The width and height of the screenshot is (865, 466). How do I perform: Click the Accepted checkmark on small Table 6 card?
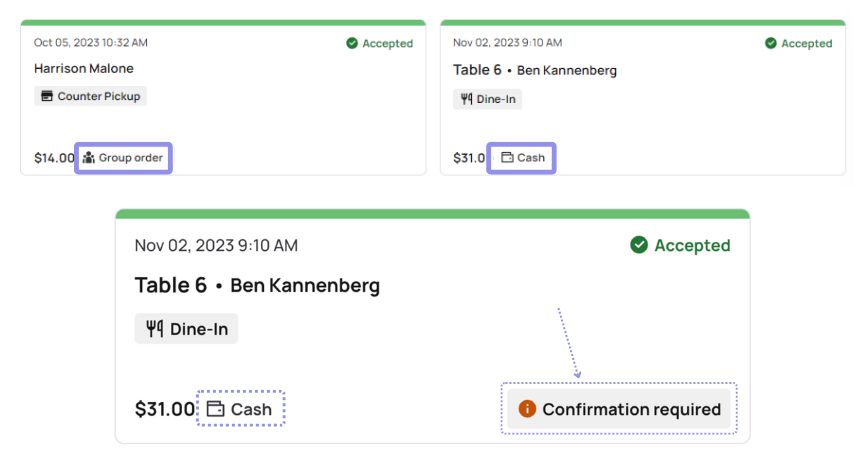(x=771, y=43)
